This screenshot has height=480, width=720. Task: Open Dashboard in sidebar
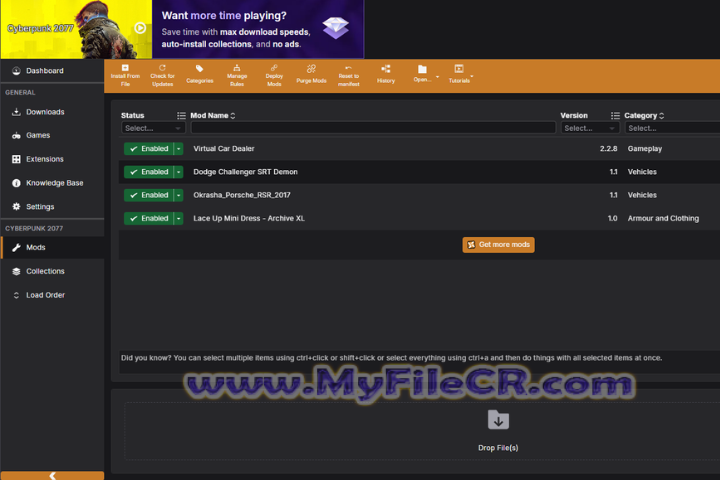[x=45, y=71]
